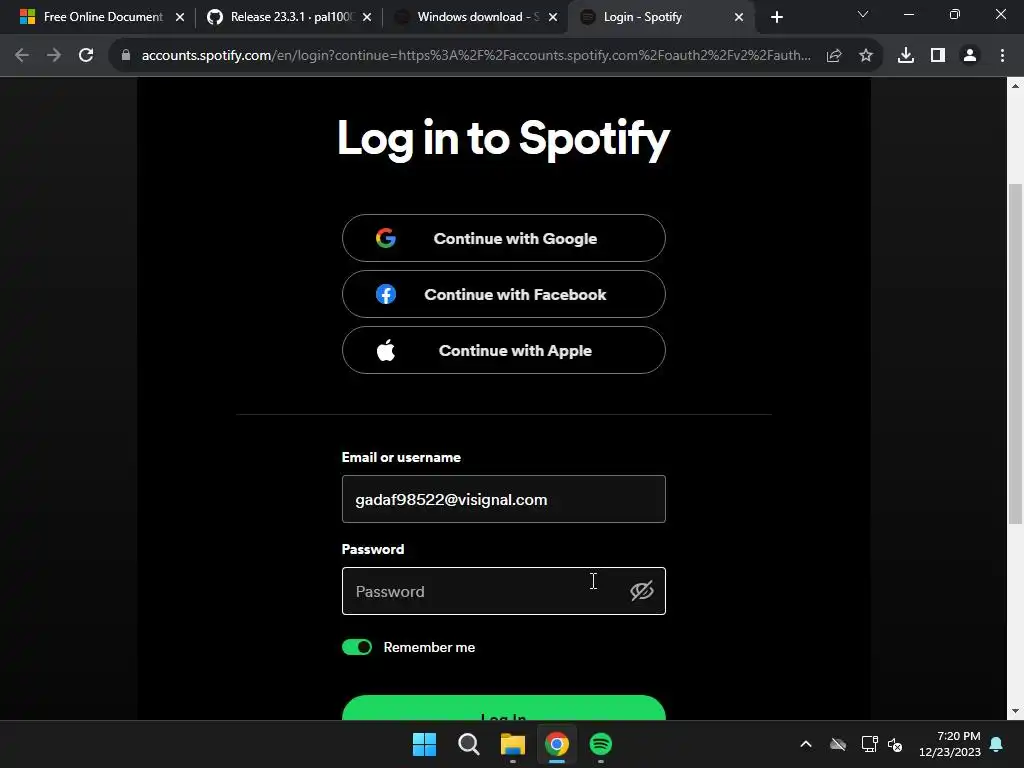Close the Windows download tab
Screen dimensions: 1024x768
click(x=553, y=17)
